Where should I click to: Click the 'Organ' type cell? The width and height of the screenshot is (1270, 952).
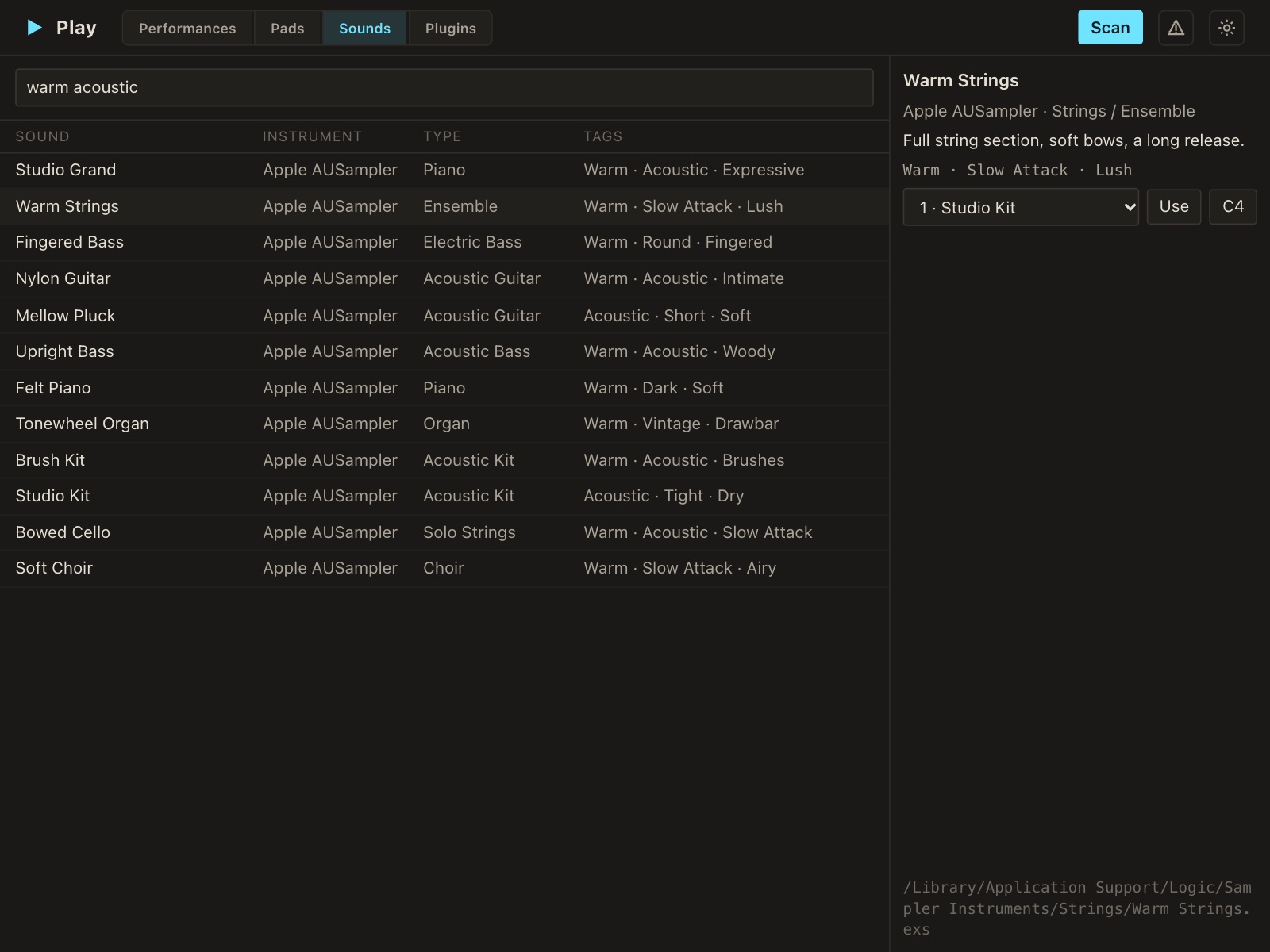(x=446, y=424)
